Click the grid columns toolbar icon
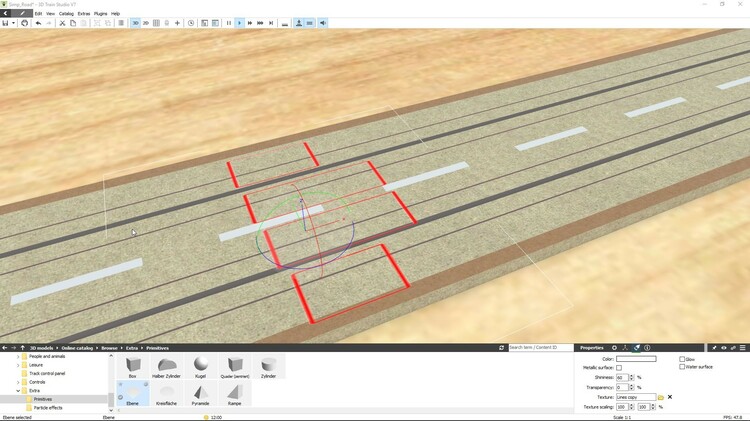 point(156,23)
